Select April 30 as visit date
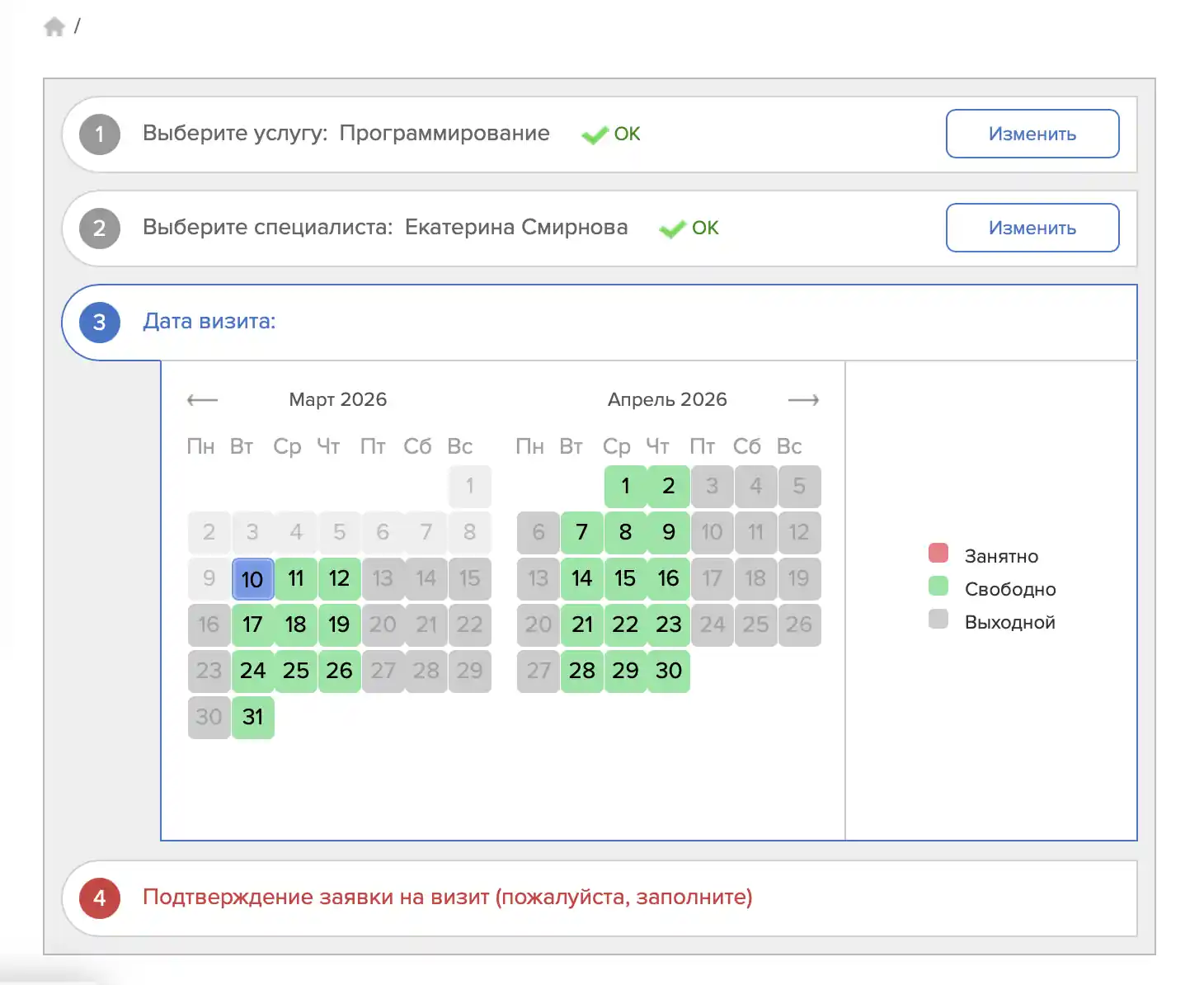 [669, 672]
